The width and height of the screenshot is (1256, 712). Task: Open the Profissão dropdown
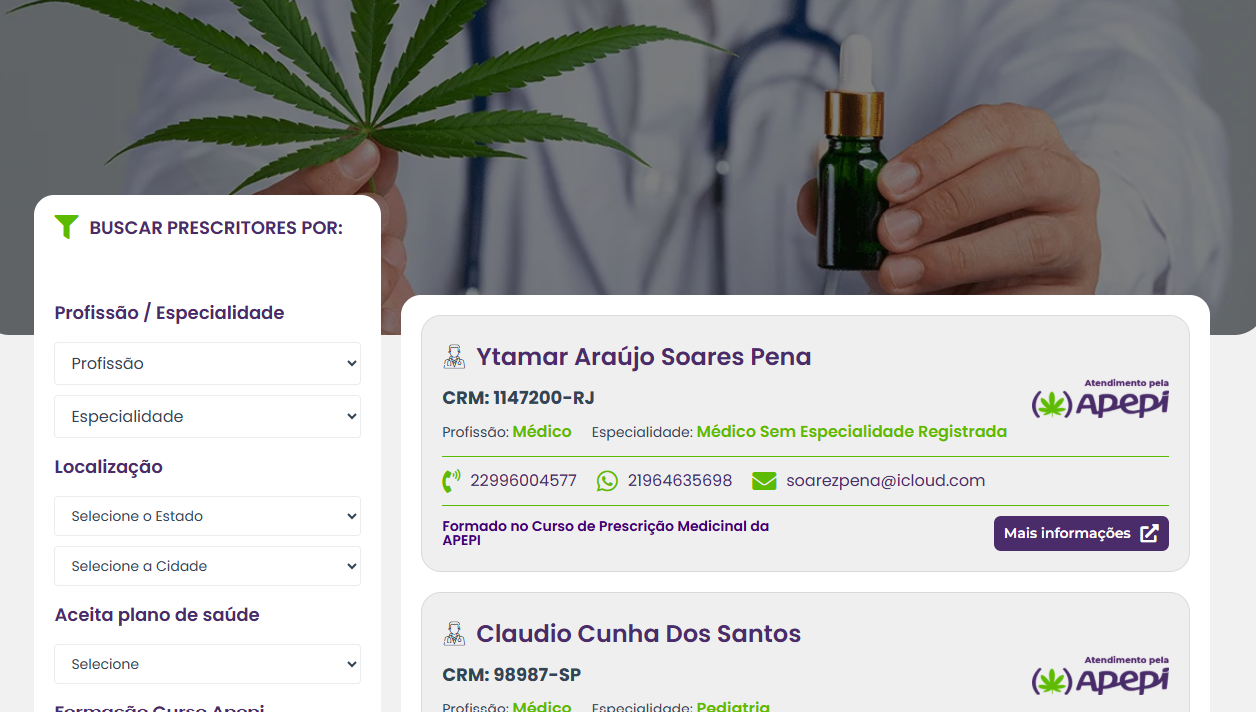(207, 364)
